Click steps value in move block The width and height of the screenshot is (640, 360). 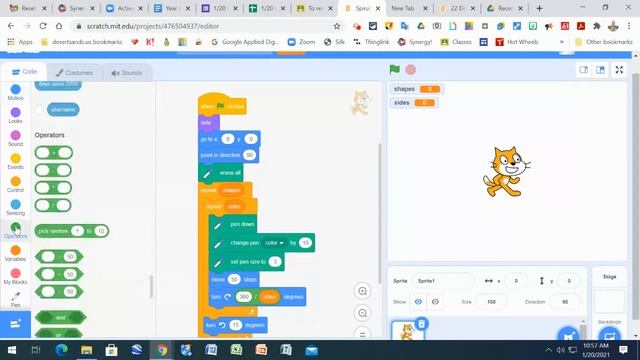pyautogui.click(x=234, y=279)
